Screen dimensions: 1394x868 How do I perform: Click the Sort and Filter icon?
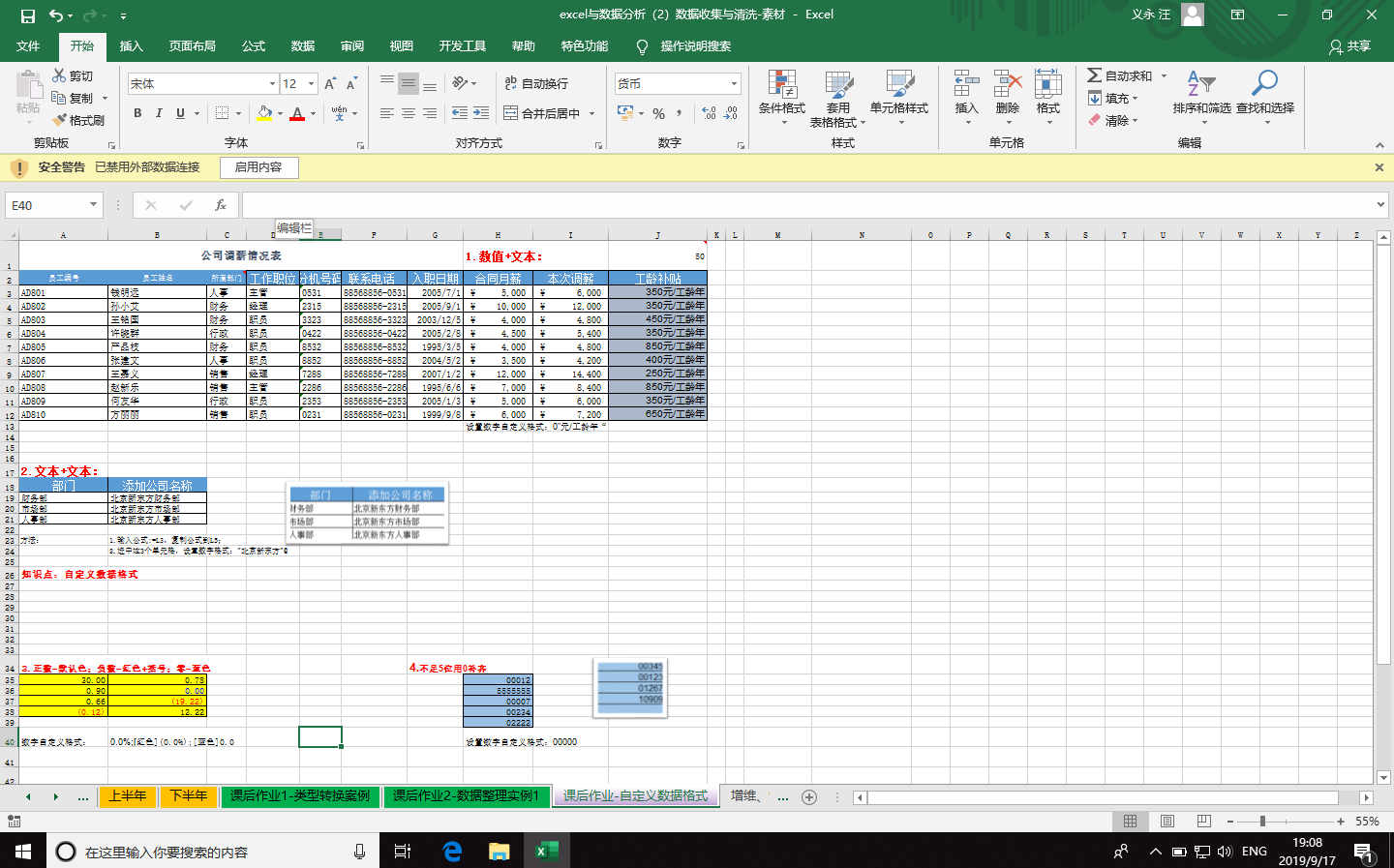1200,85
